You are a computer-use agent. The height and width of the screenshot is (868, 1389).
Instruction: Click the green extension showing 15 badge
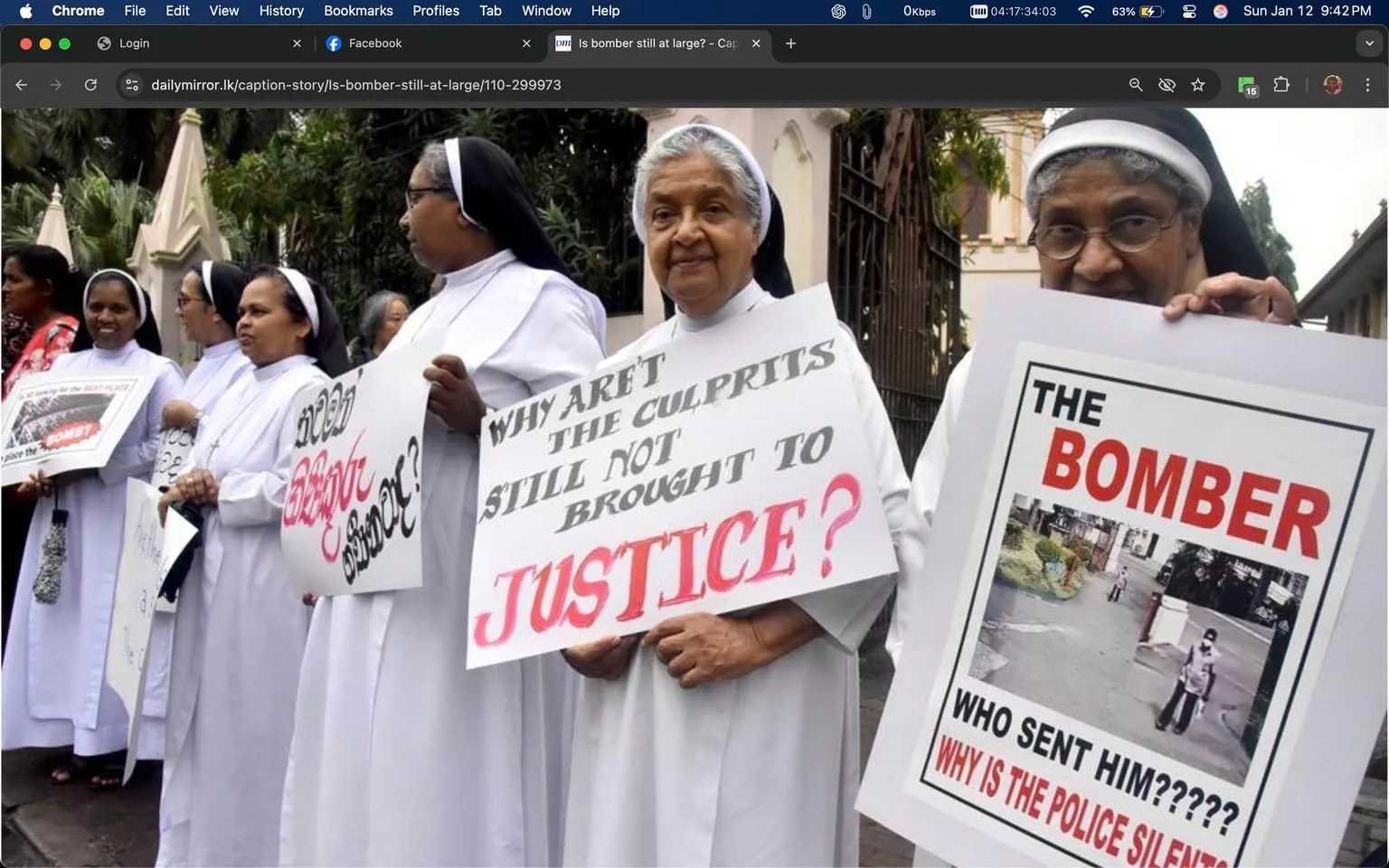pyautogui.click(x=1246, y=84)
